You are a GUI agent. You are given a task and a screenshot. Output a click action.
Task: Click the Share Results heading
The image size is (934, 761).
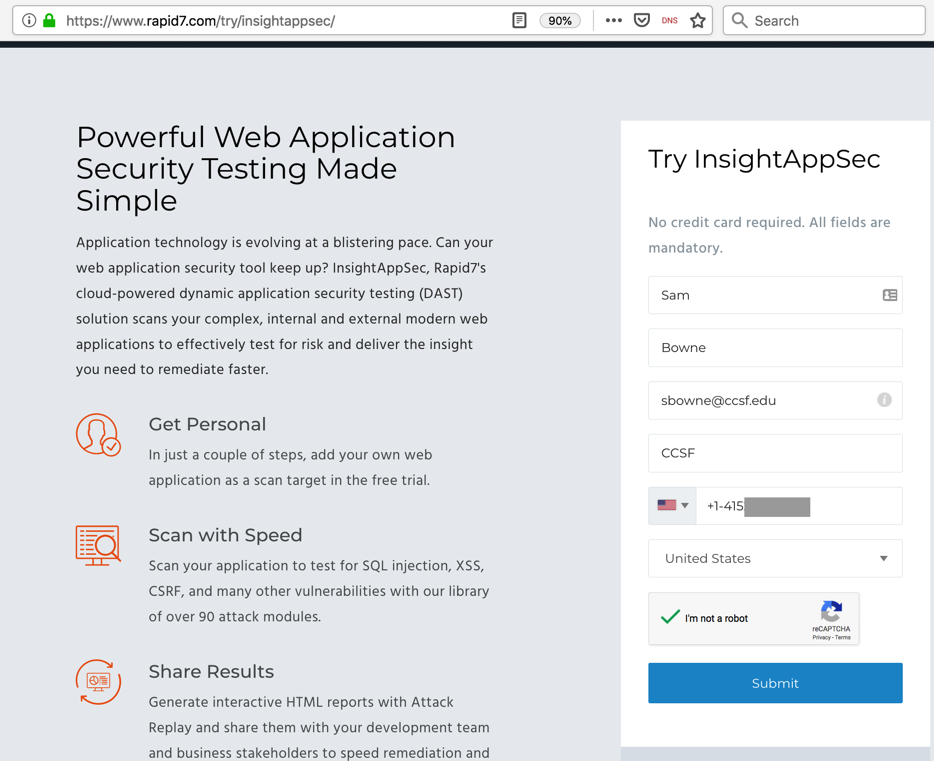211,672
